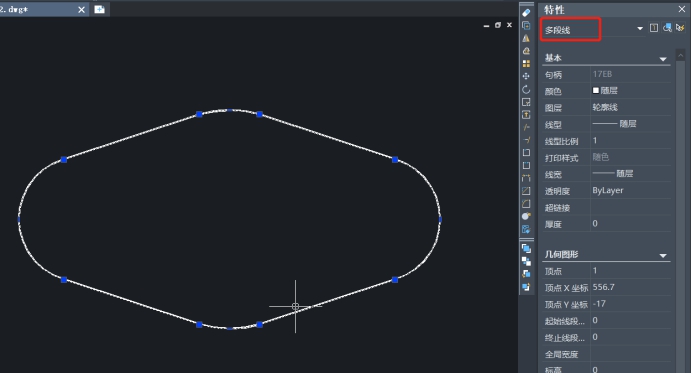Image resolution: width=692 pixels, height=373 pixels.
Task: Open the 多段线 object type dropdown
Action: click(x=593, y=29)
